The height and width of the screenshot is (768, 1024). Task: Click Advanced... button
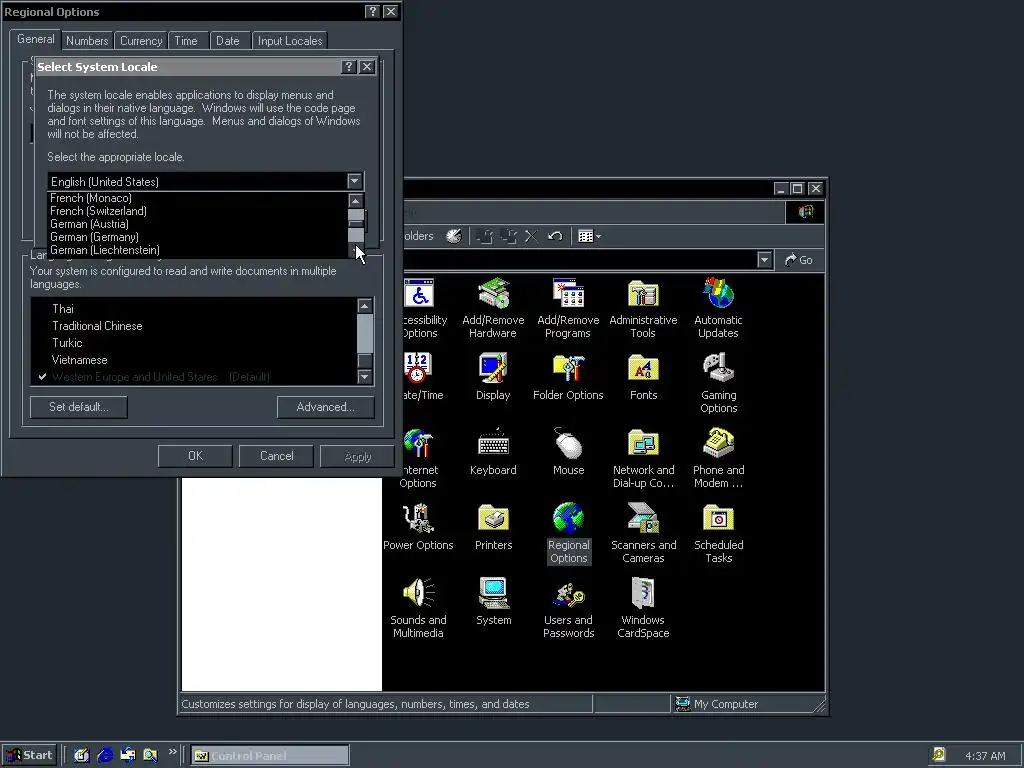pos(325,407)
